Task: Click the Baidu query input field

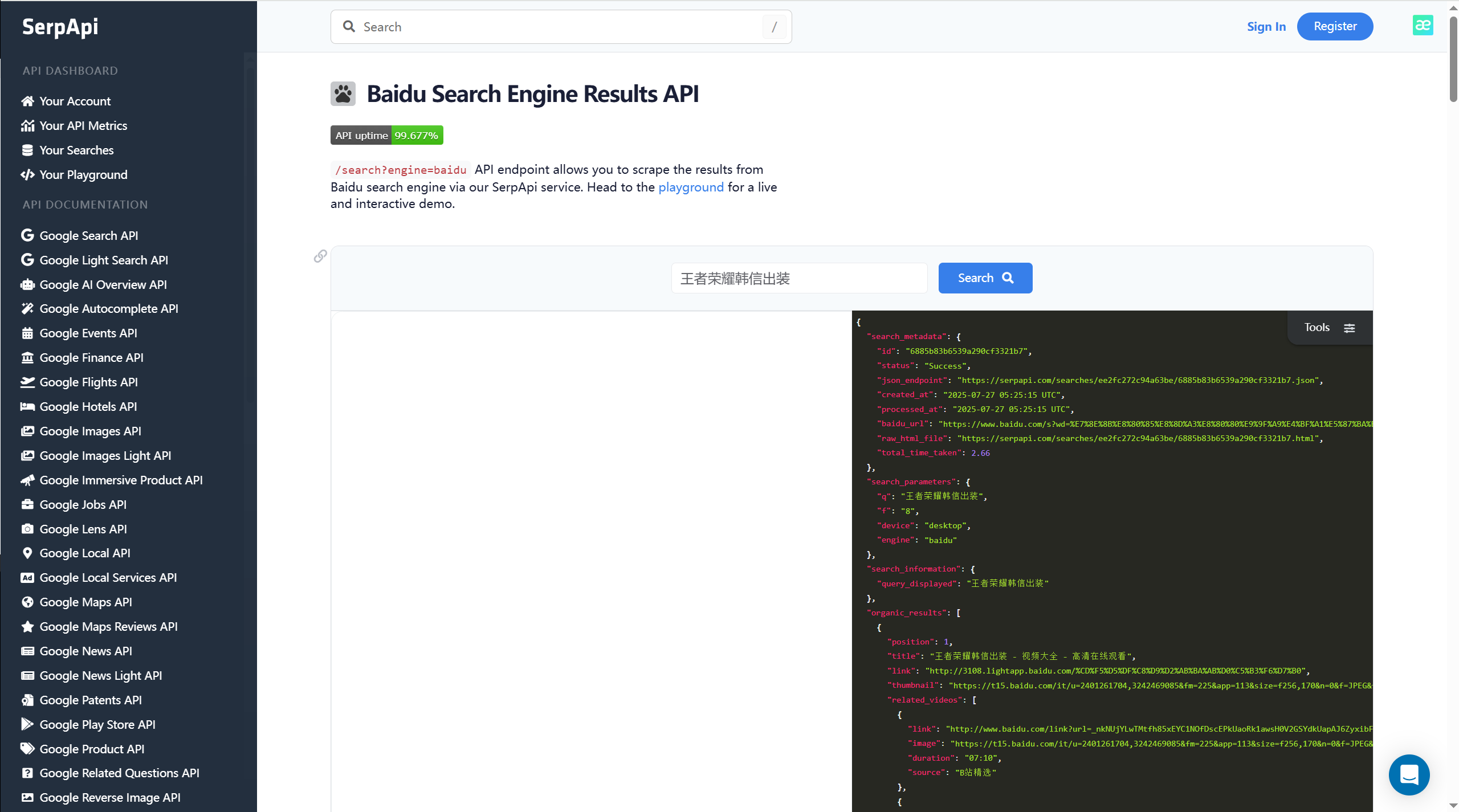Action: click(x=799, y=278)
